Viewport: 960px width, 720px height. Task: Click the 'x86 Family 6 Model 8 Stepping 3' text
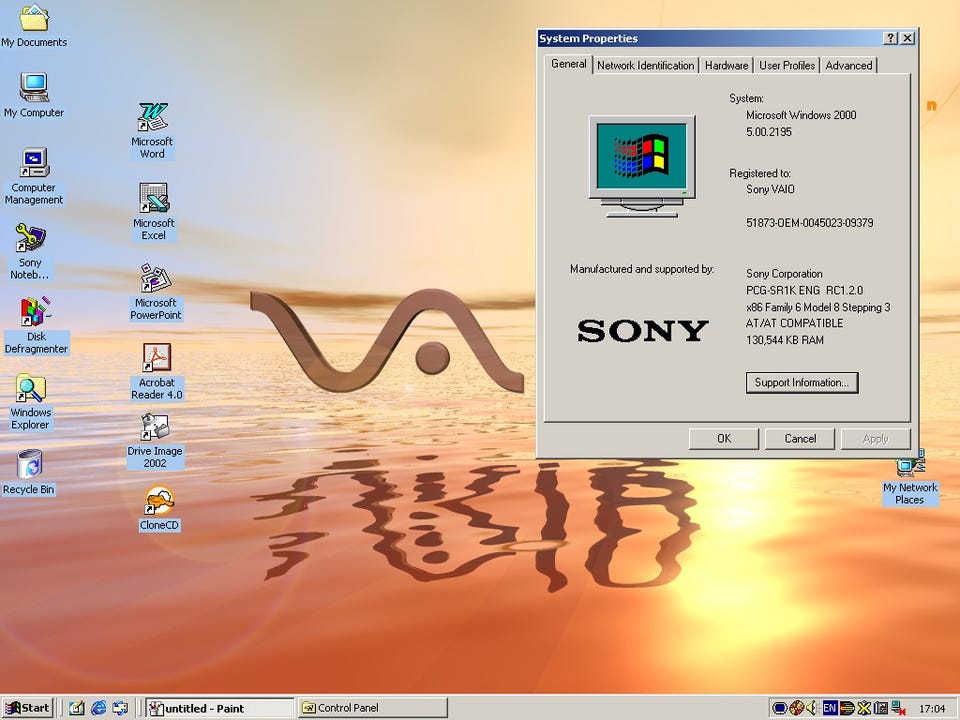coord(818,307)
